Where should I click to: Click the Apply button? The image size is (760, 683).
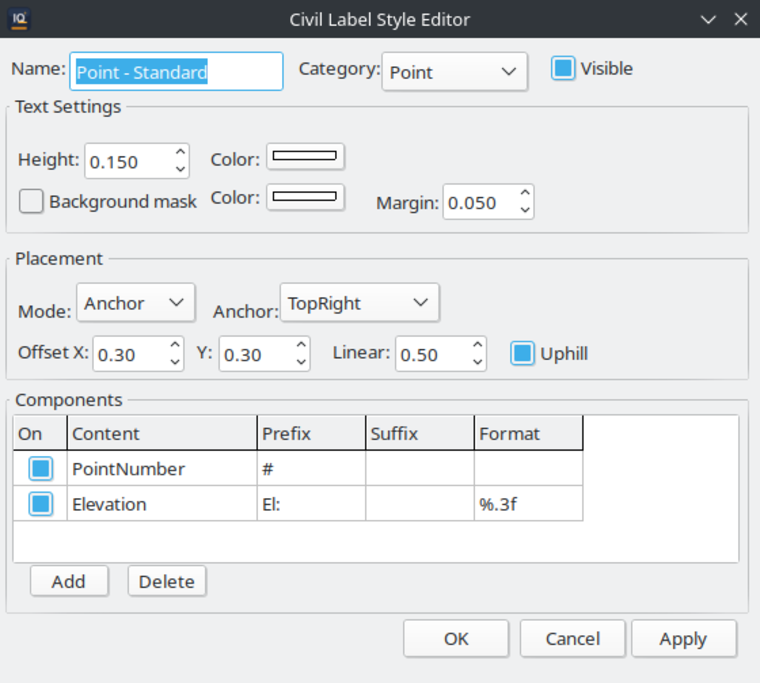coord(683,638)
